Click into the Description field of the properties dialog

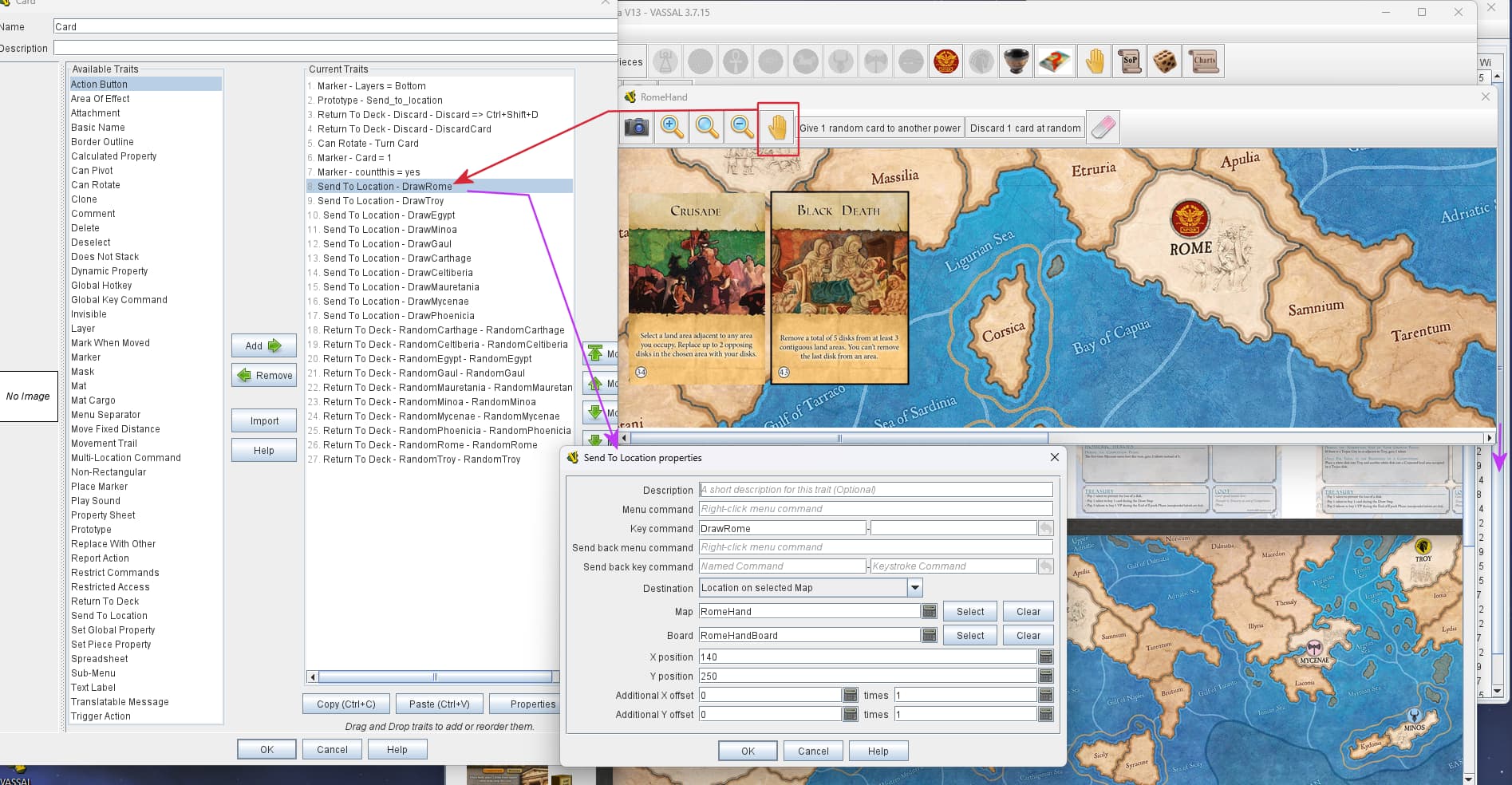[875, 490]
